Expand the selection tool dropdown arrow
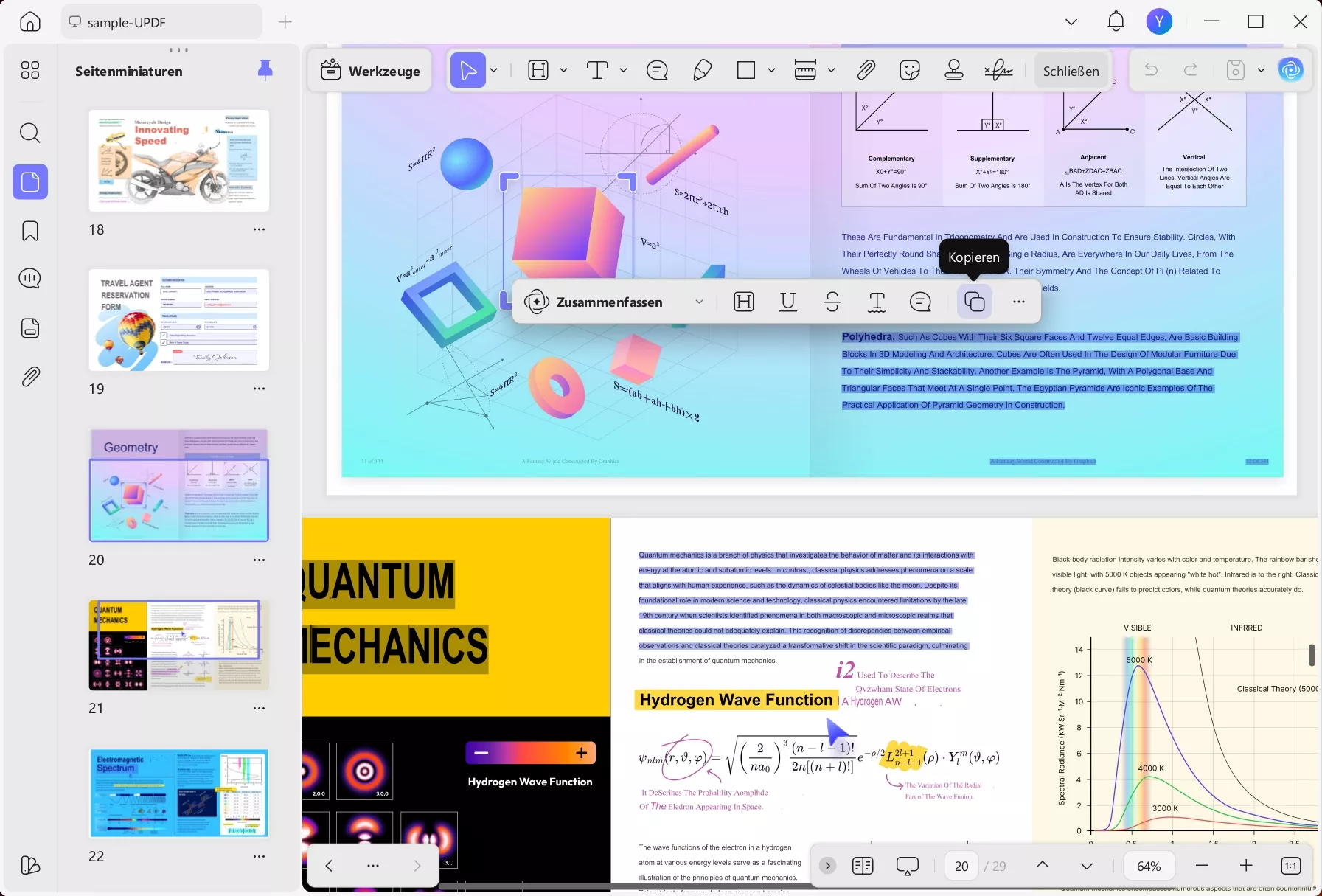The width and height of the screenshot is (1322, 896). tap(494, 71)
